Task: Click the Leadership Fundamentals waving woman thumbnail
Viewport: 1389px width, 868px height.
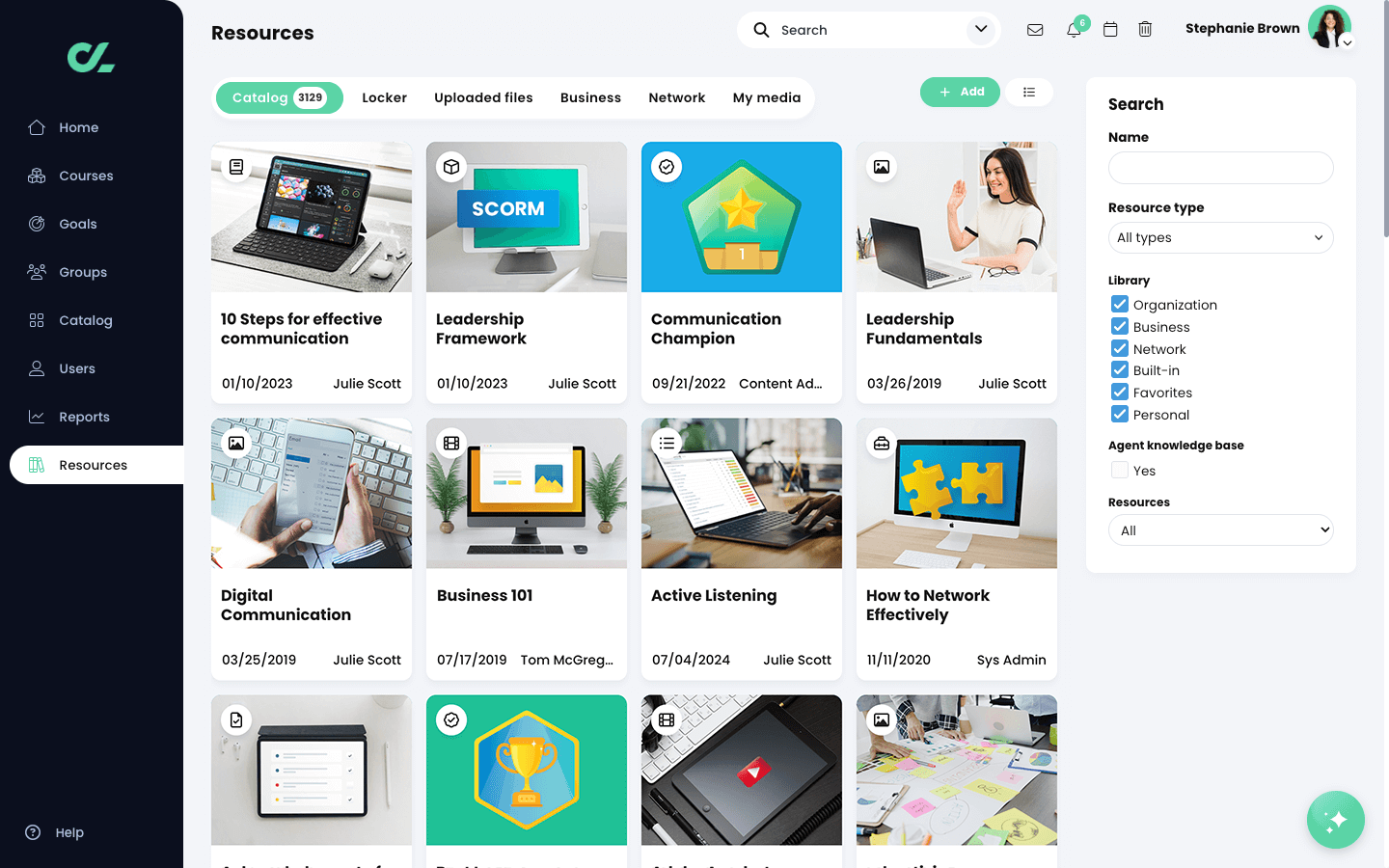Action: [x=957, y=217]
